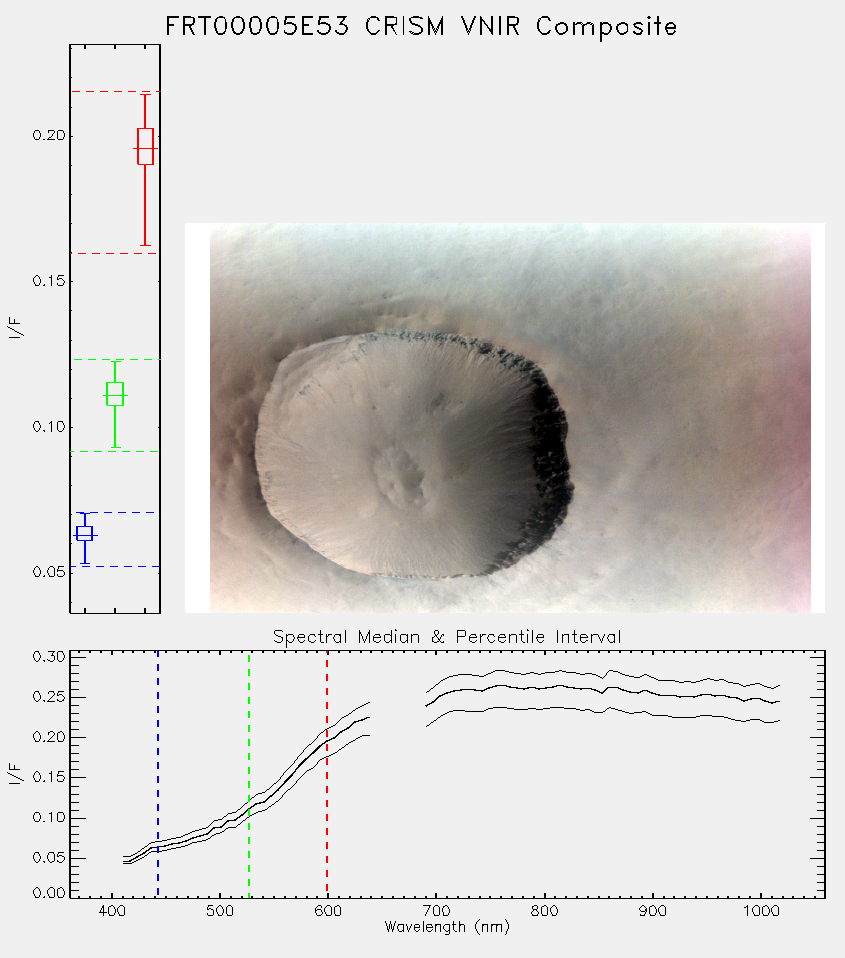Click the FRT00005E53 CRISM VNIR Composite title

pos(422,27)
